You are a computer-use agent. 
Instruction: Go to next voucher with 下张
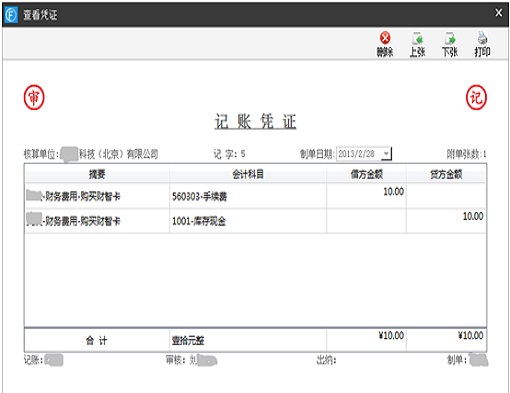click(x=450, y=44)
